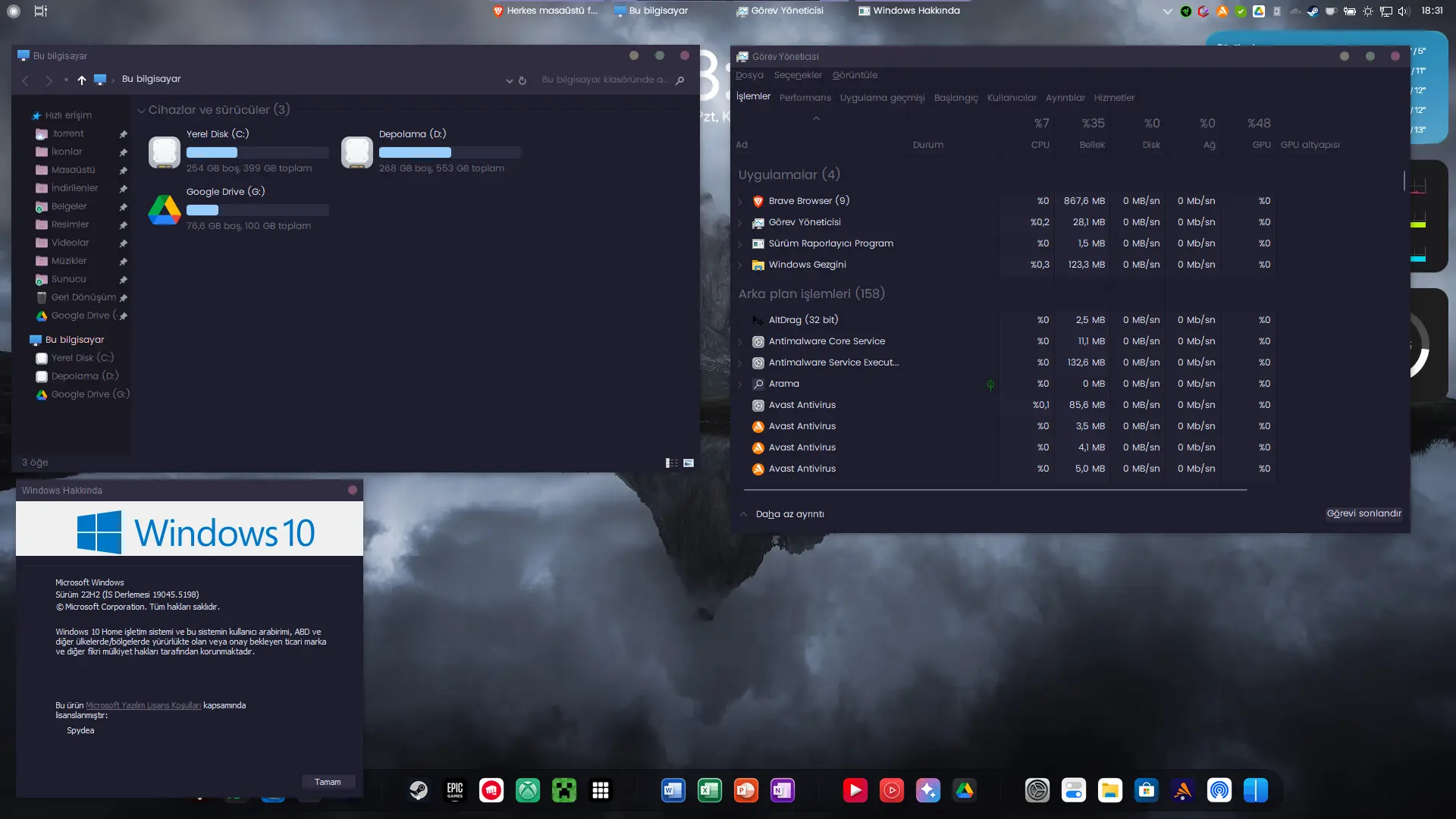Image resolution: width=1456 pixels, height=819 pixels.
Task: Click the explorer back arrow
Action: click(26, 80)
